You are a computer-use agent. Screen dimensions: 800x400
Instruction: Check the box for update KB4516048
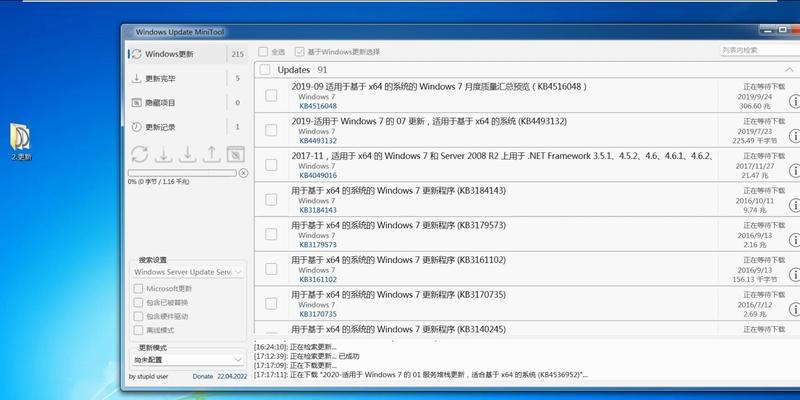coord(271,95)
